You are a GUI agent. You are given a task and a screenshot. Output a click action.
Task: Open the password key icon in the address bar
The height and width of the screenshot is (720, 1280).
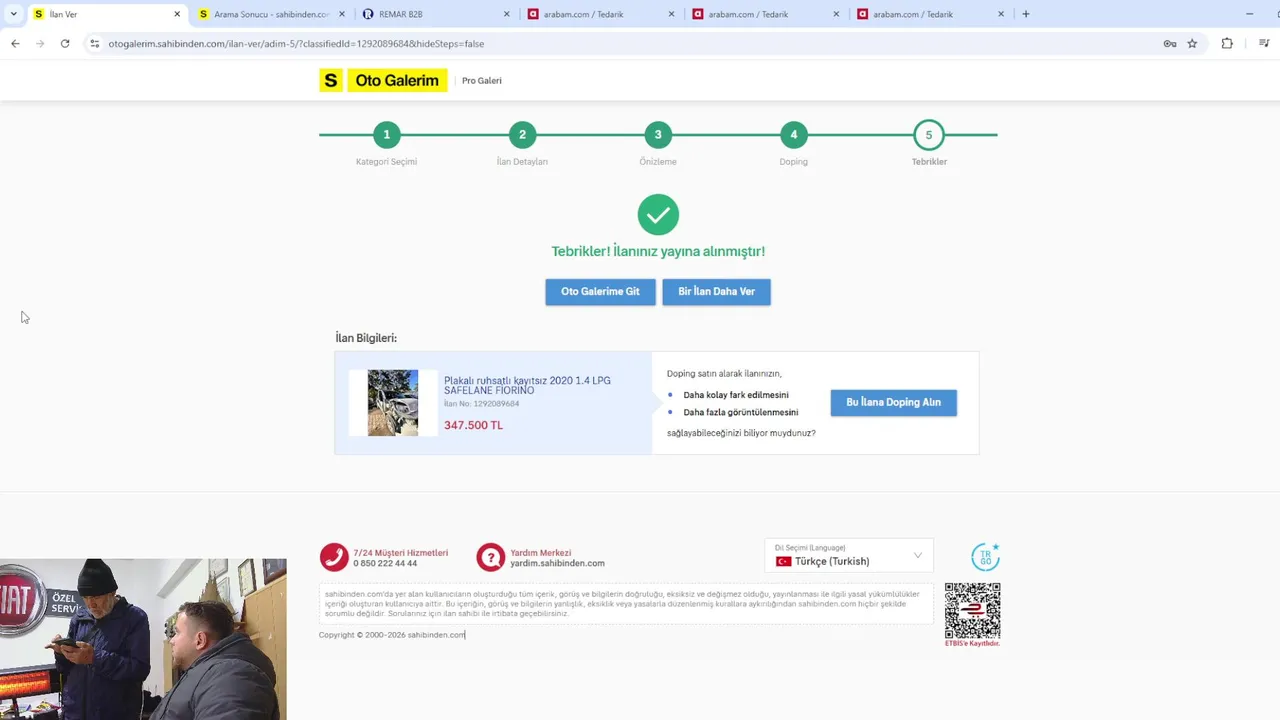1170,44
